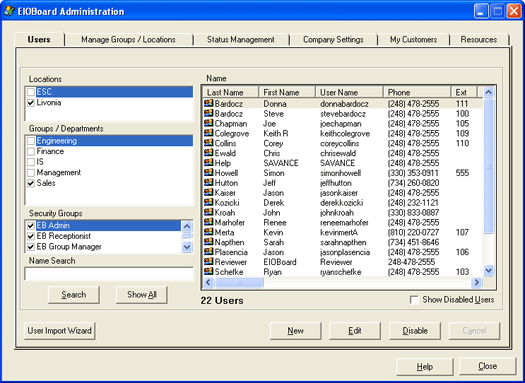
Task: Open the My Customers tab
Action: click(x=413, y=40)
